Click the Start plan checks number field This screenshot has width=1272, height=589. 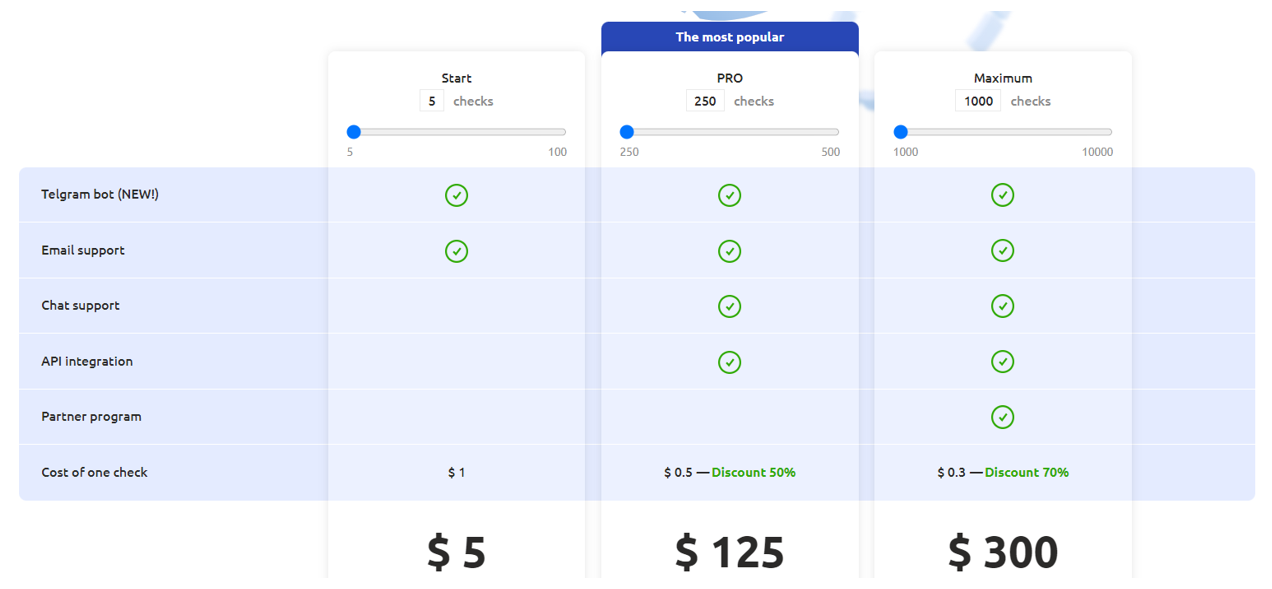coord(432,101)
